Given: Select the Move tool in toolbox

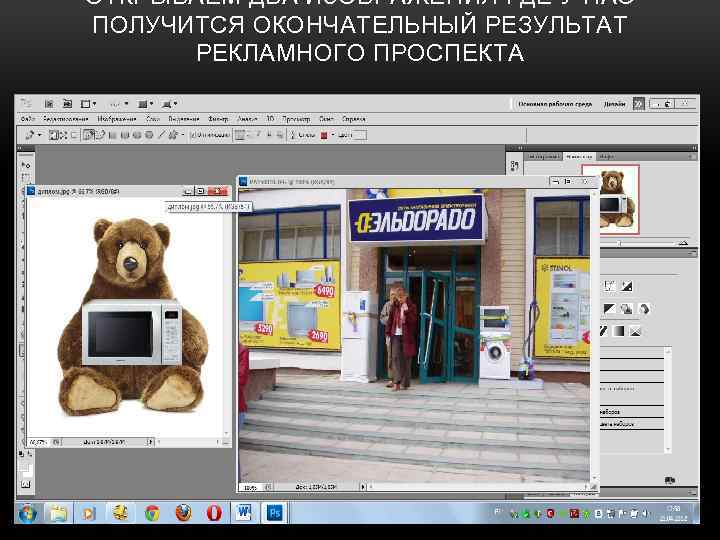Looking at the screenshot, I should tap(26, 165).
